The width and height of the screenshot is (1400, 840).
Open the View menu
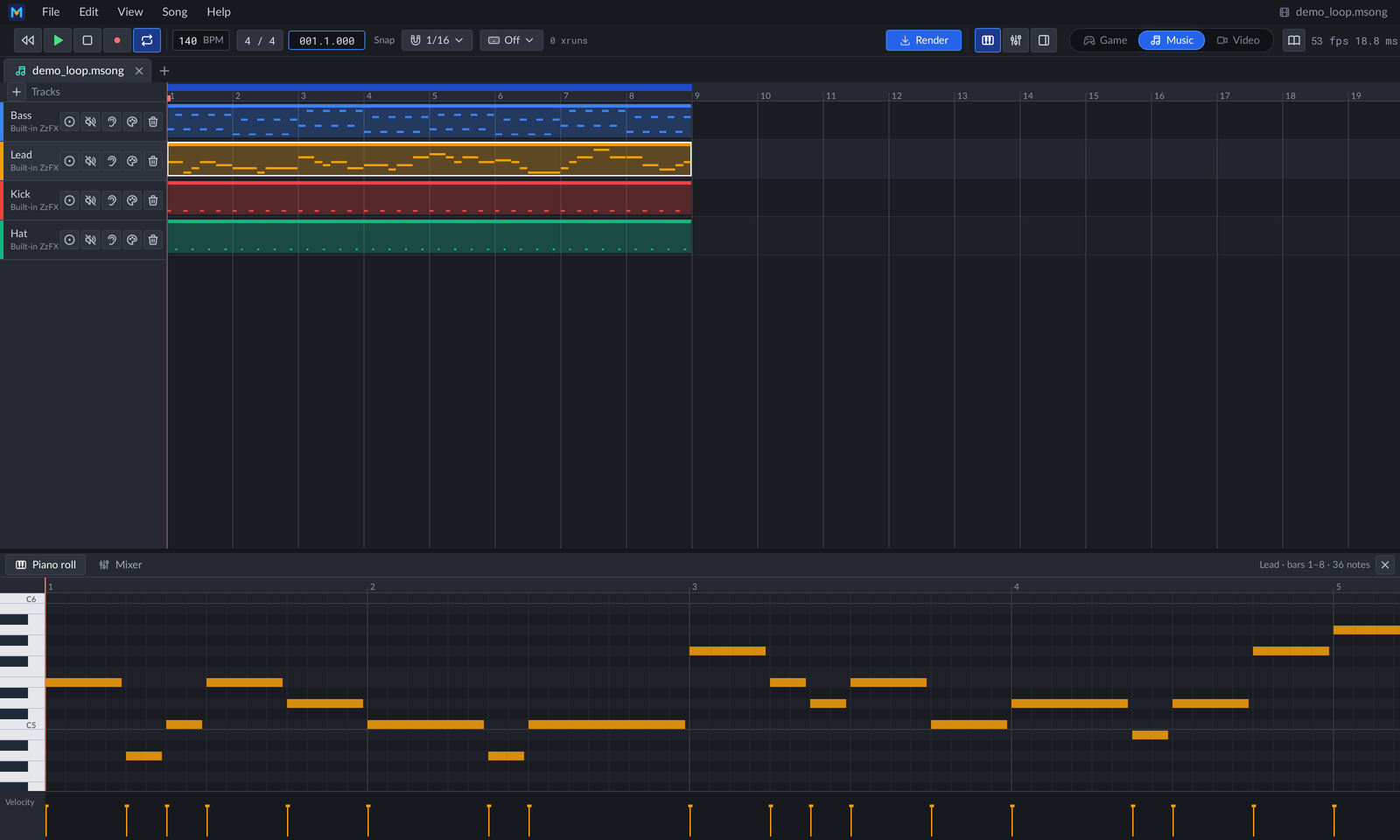click(x=130, y=12)
